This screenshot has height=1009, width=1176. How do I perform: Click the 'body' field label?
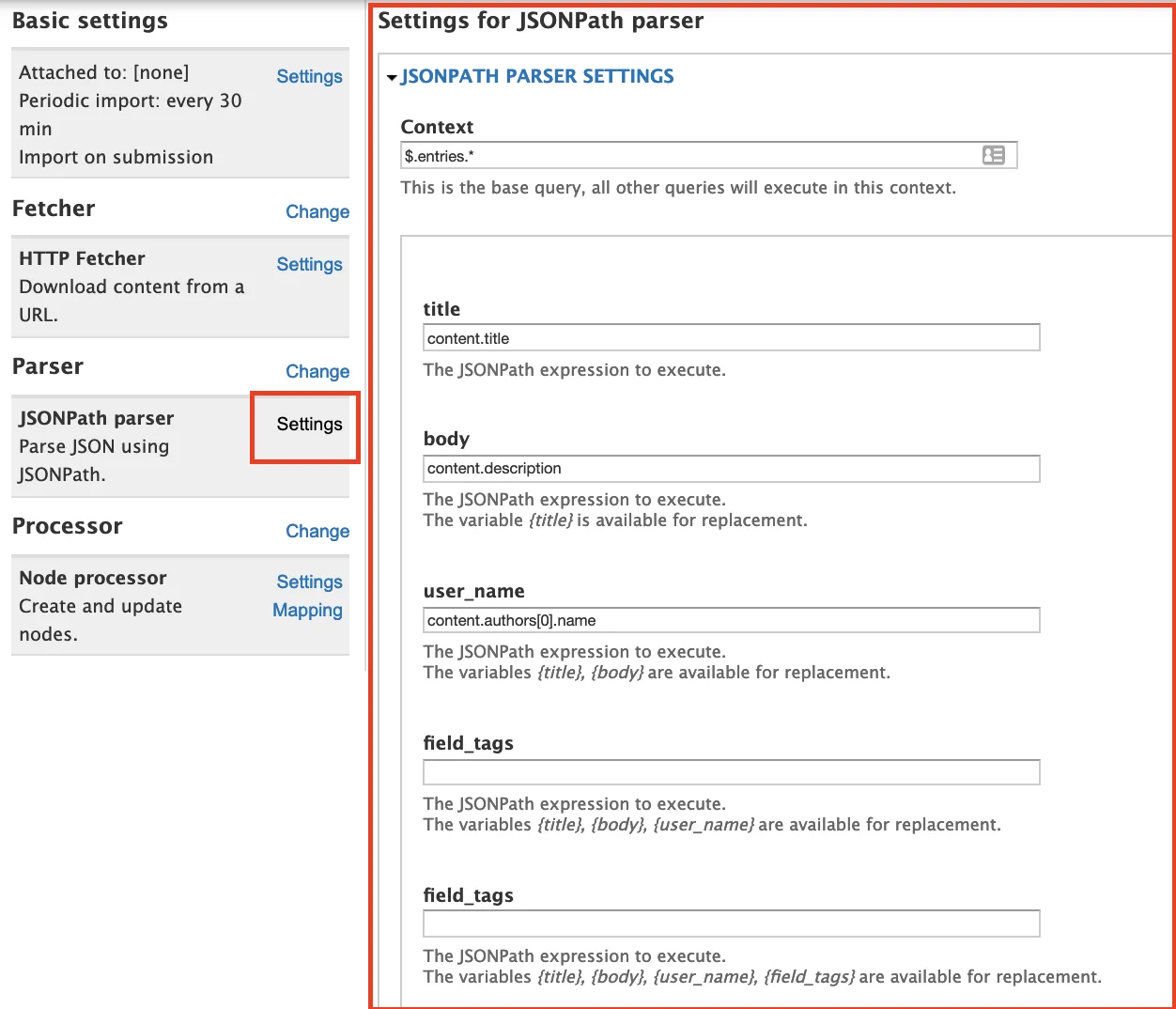point(446,439)
